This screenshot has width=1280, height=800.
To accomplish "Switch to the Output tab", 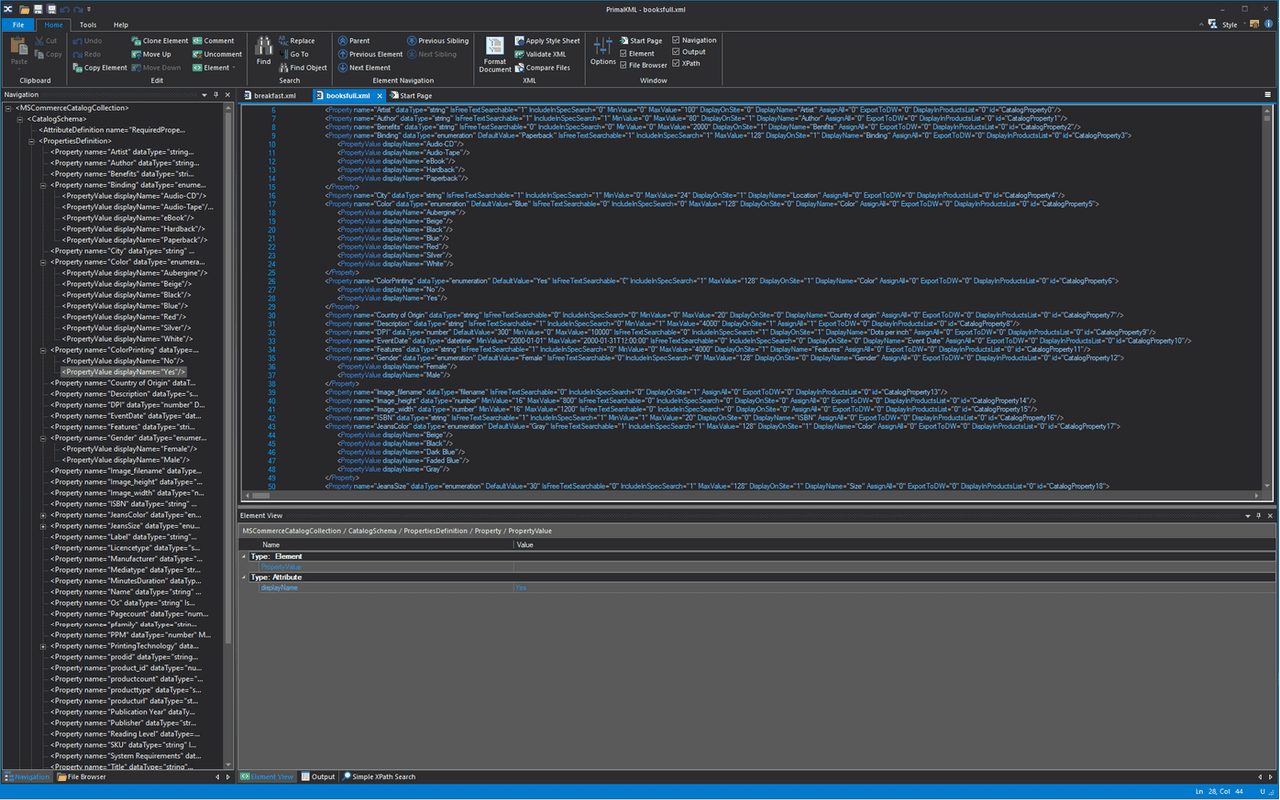I will click(x=319, y=777).
